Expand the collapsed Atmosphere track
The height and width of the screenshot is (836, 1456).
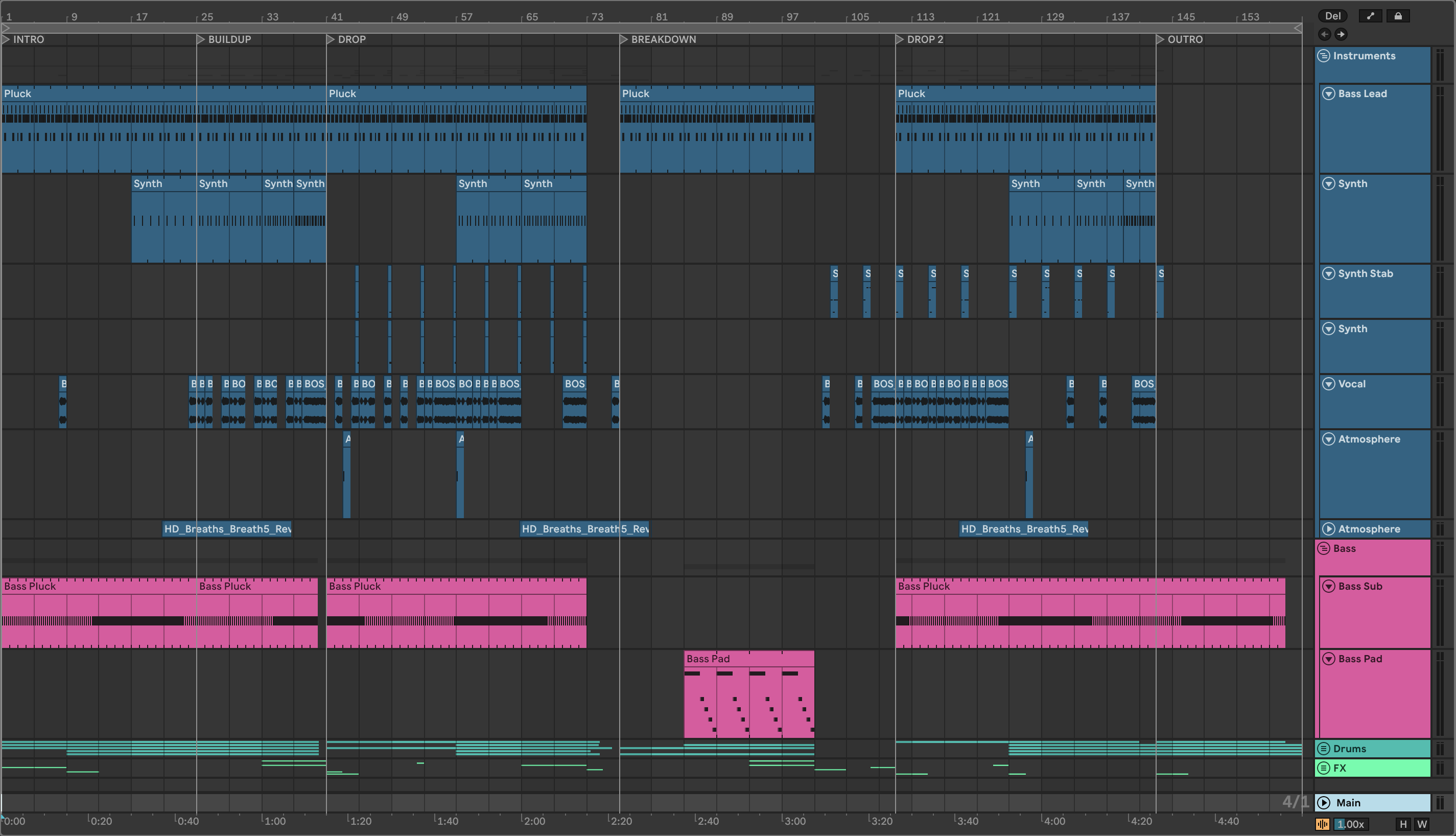coord(1329,529)
